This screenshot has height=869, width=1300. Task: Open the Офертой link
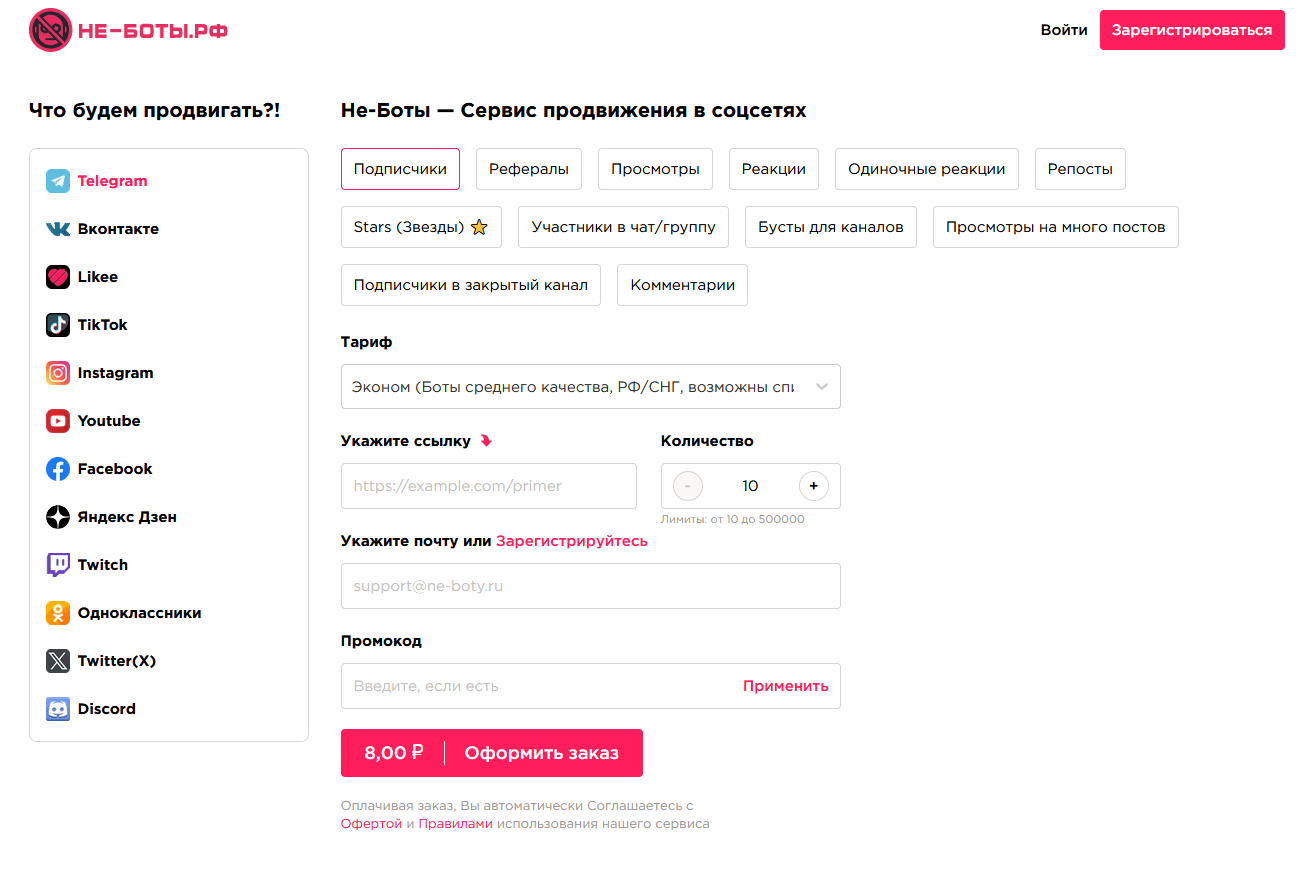point(371,824)
